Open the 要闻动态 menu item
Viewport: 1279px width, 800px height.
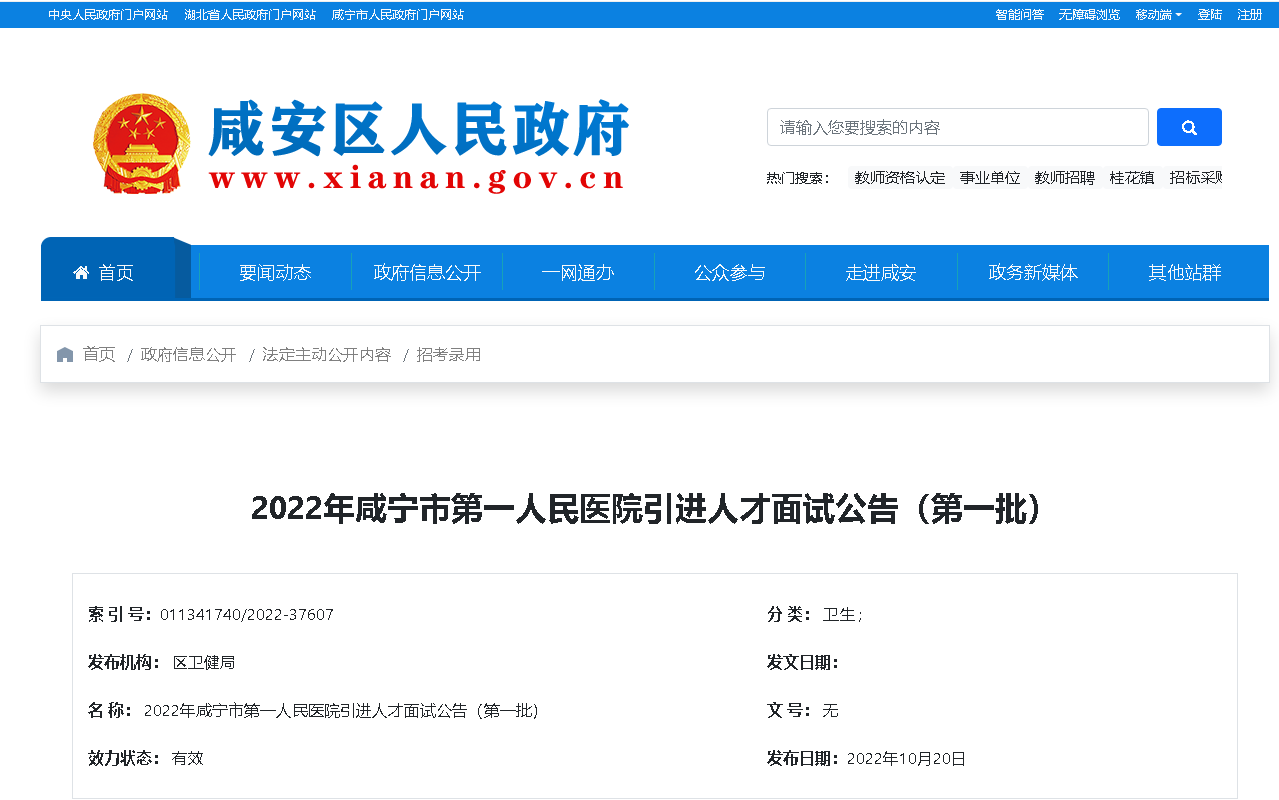[x=275, y=272]
